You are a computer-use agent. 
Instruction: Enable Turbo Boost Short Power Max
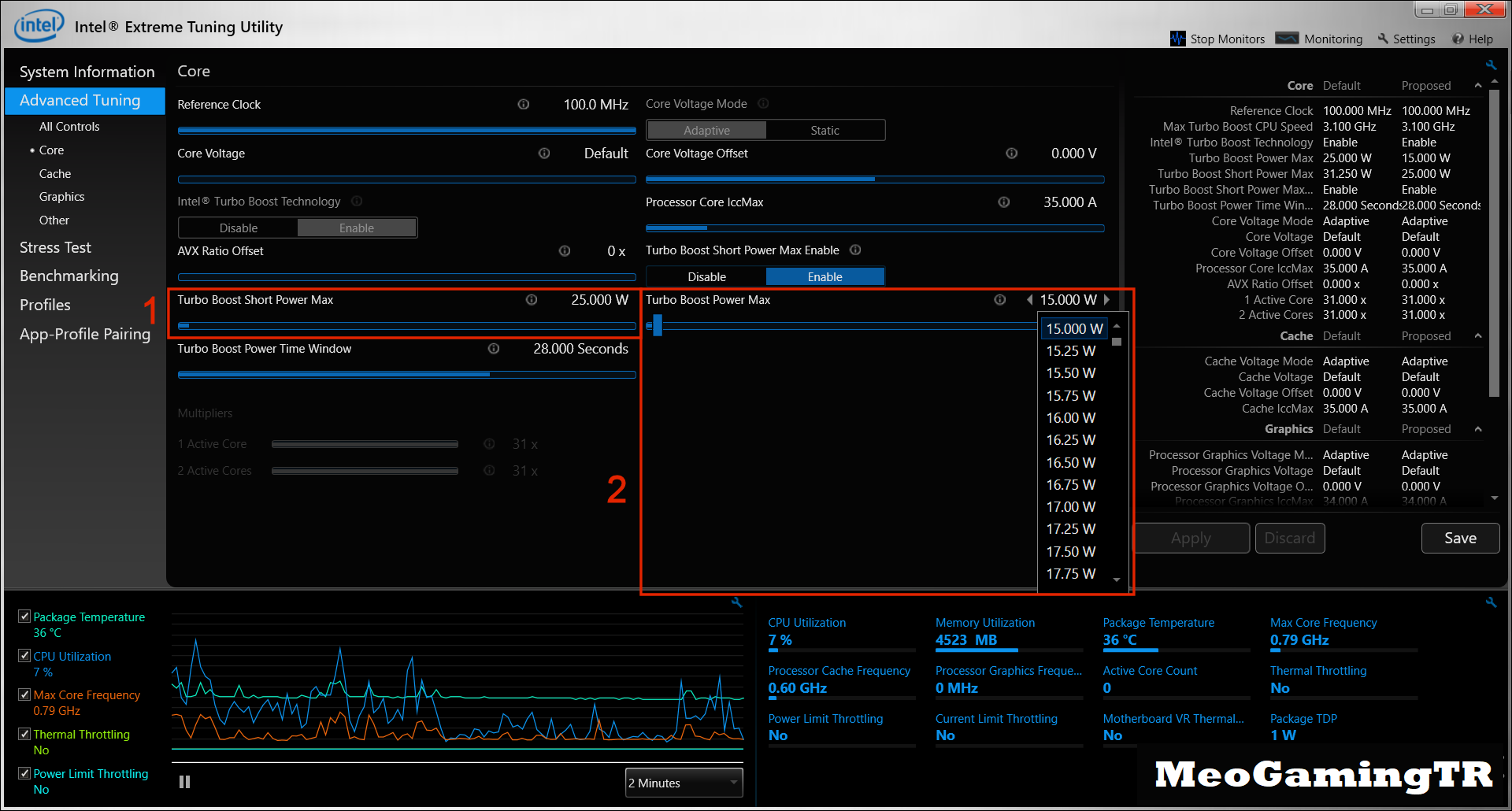point(825,276)
